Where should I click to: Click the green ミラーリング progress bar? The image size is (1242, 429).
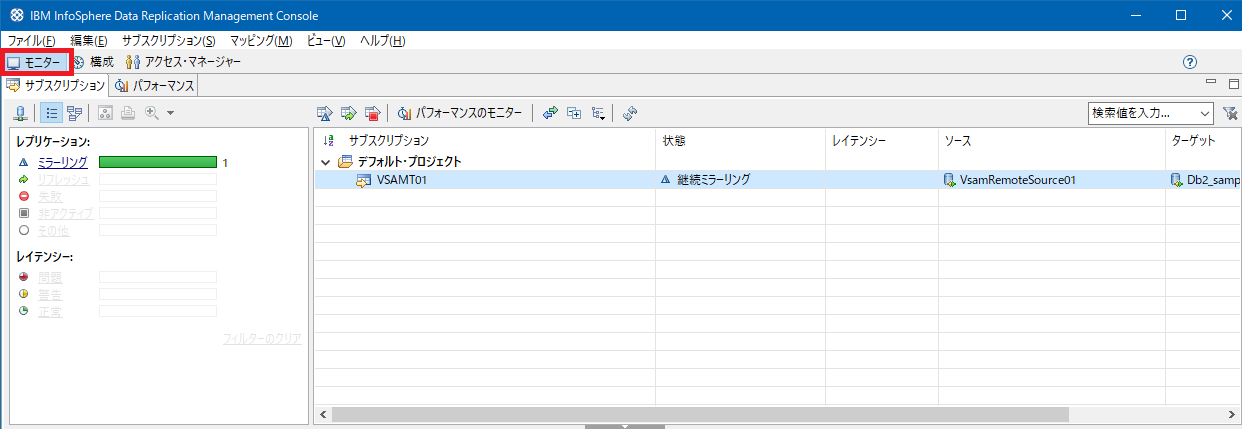[158, 162]
